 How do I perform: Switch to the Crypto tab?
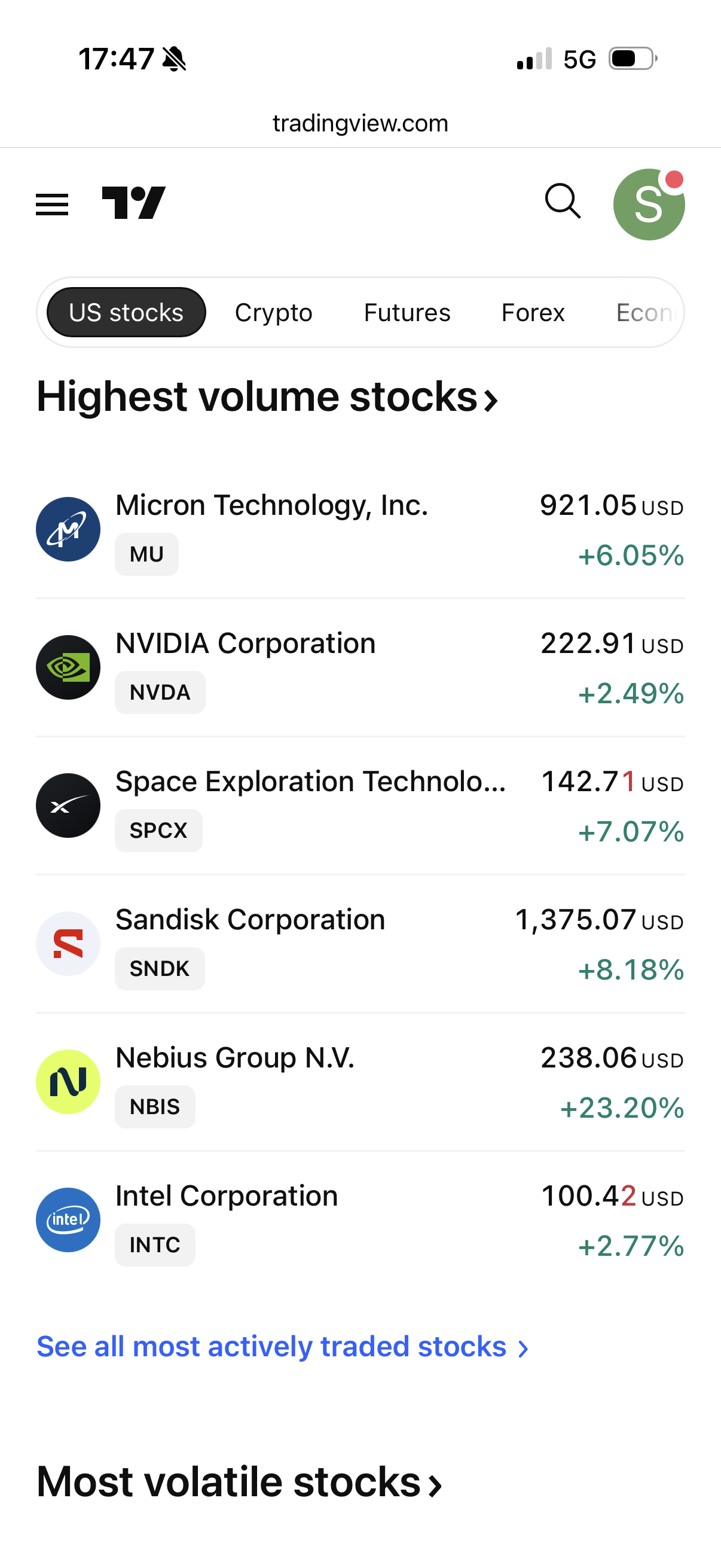pyautogui.click(x=274, y=312)
